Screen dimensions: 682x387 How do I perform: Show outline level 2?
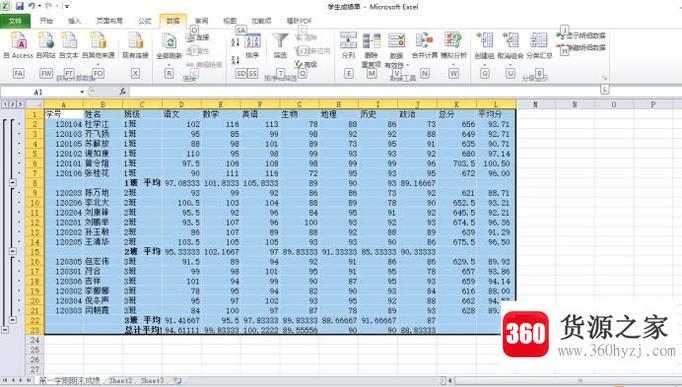(13, 104)
